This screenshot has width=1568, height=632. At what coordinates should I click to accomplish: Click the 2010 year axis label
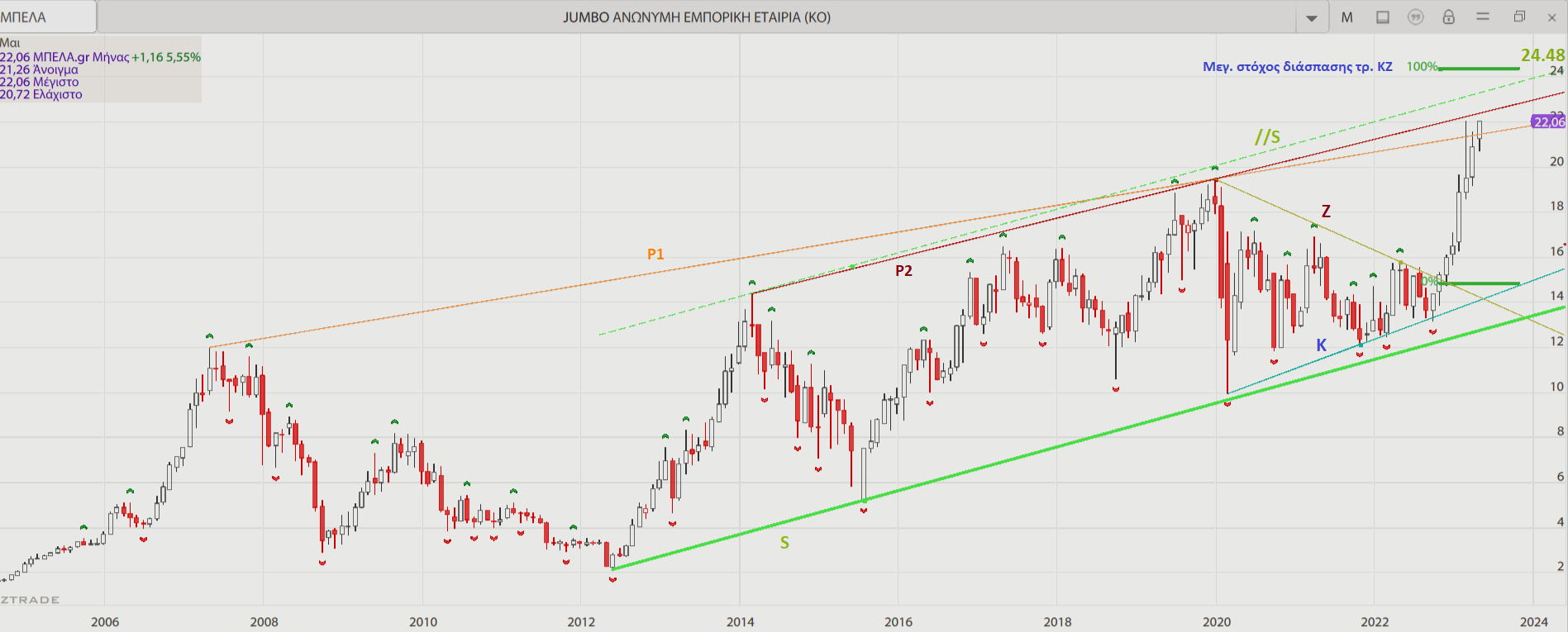[422, 621]
